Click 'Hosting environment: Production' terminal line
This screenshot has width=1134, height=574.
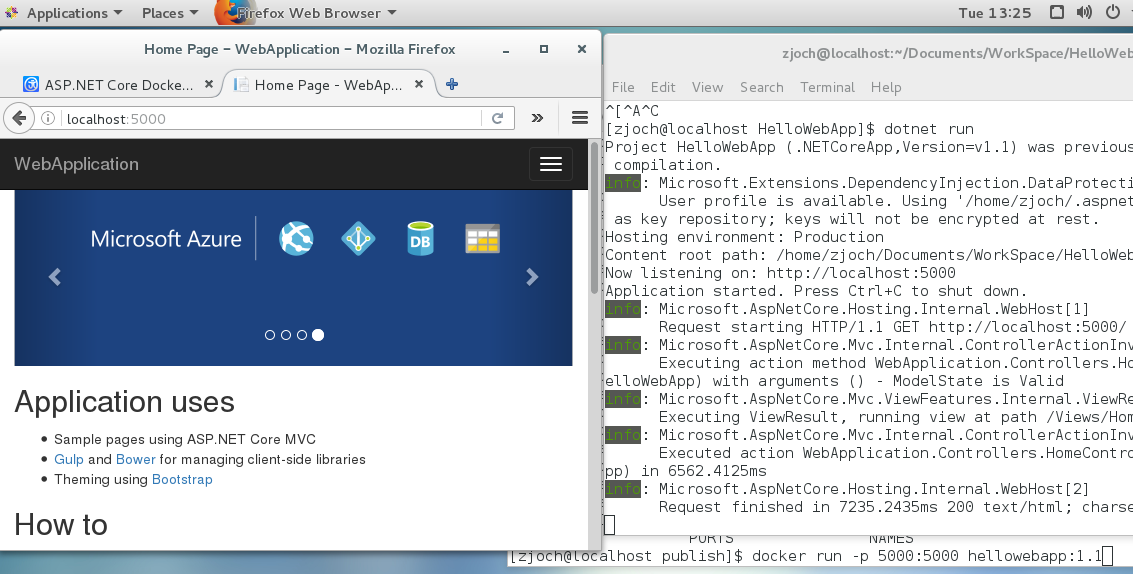click(x=744, y=237)
